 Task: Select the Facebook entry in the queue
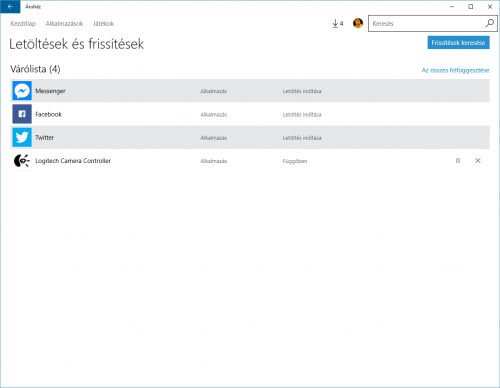click(x=250, y=114)
